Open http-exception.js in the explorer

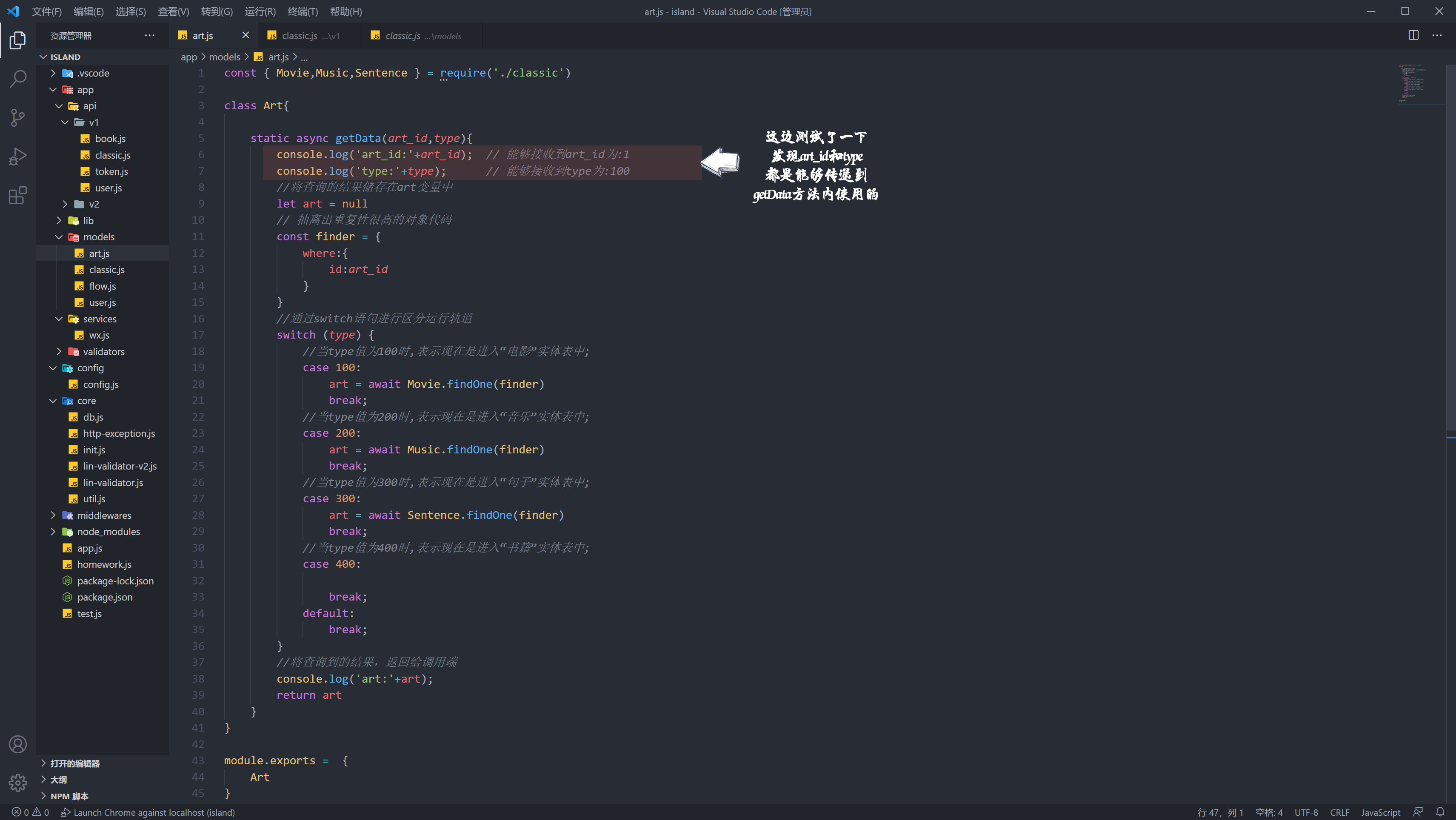click(119, 433)
